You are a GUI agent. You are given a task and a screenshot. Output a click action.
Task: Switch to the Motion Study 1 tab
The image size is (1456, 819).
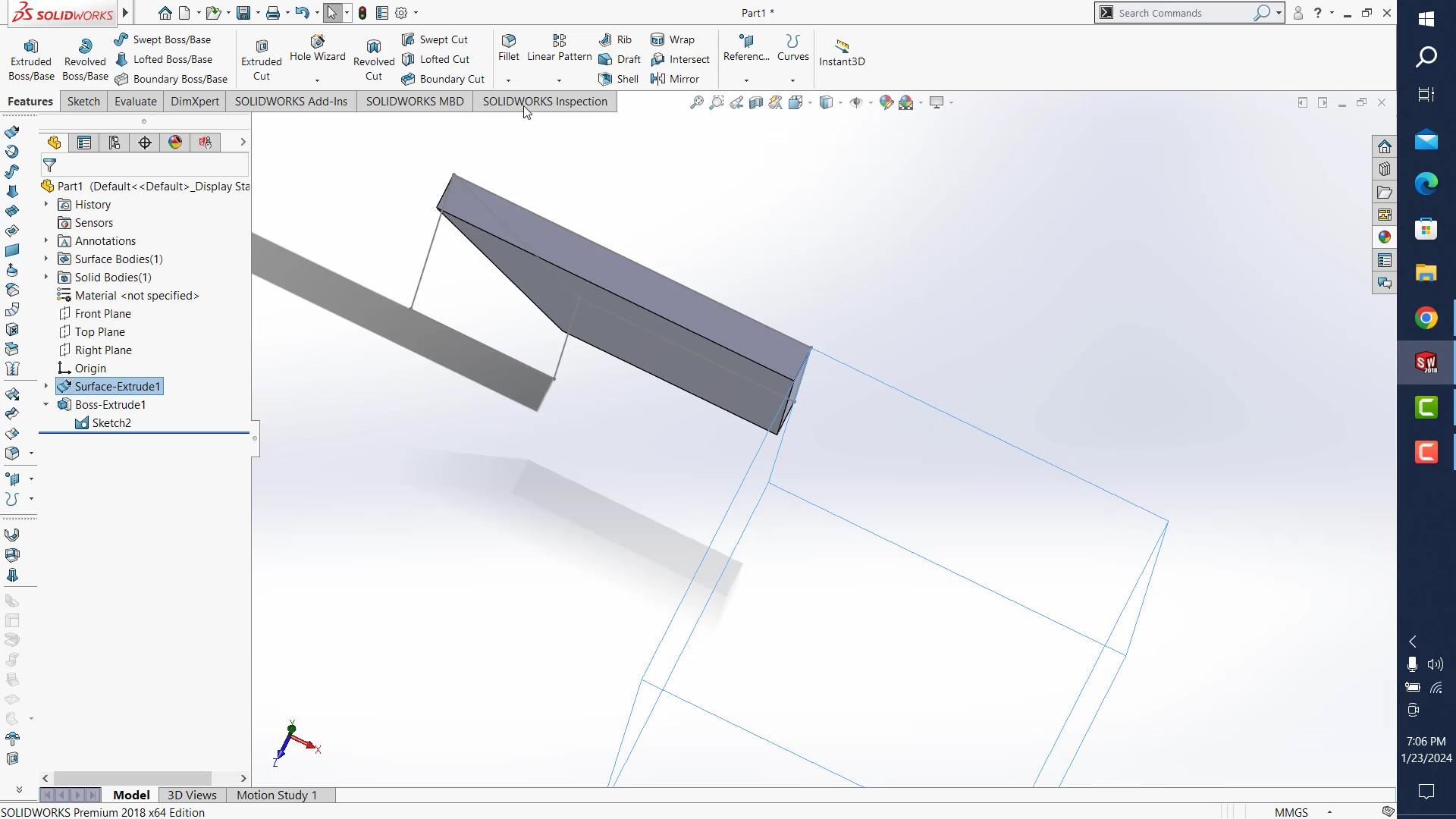[x=276, y=795]
